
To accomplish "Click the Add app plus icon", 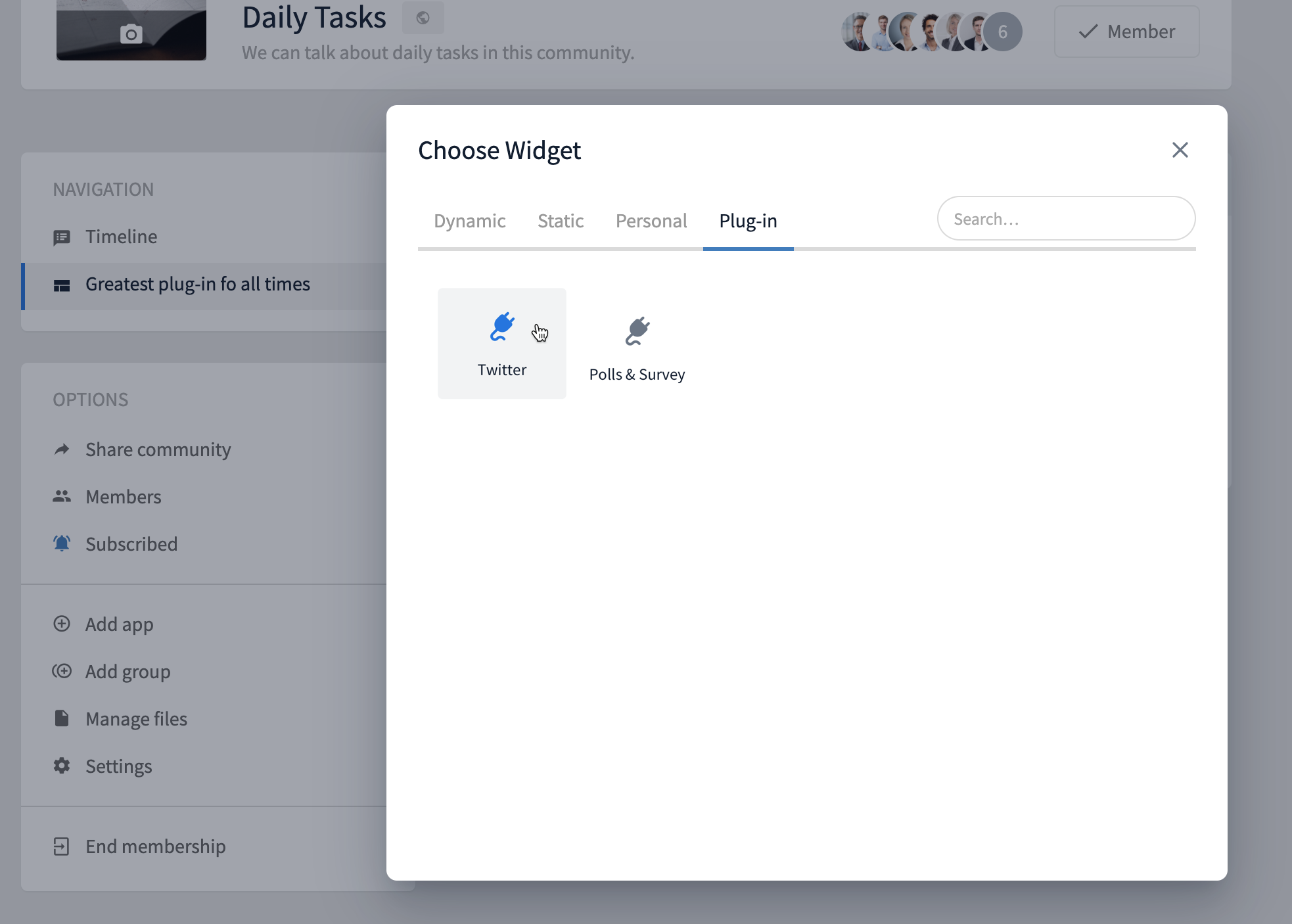I will [x=62, y=624].
